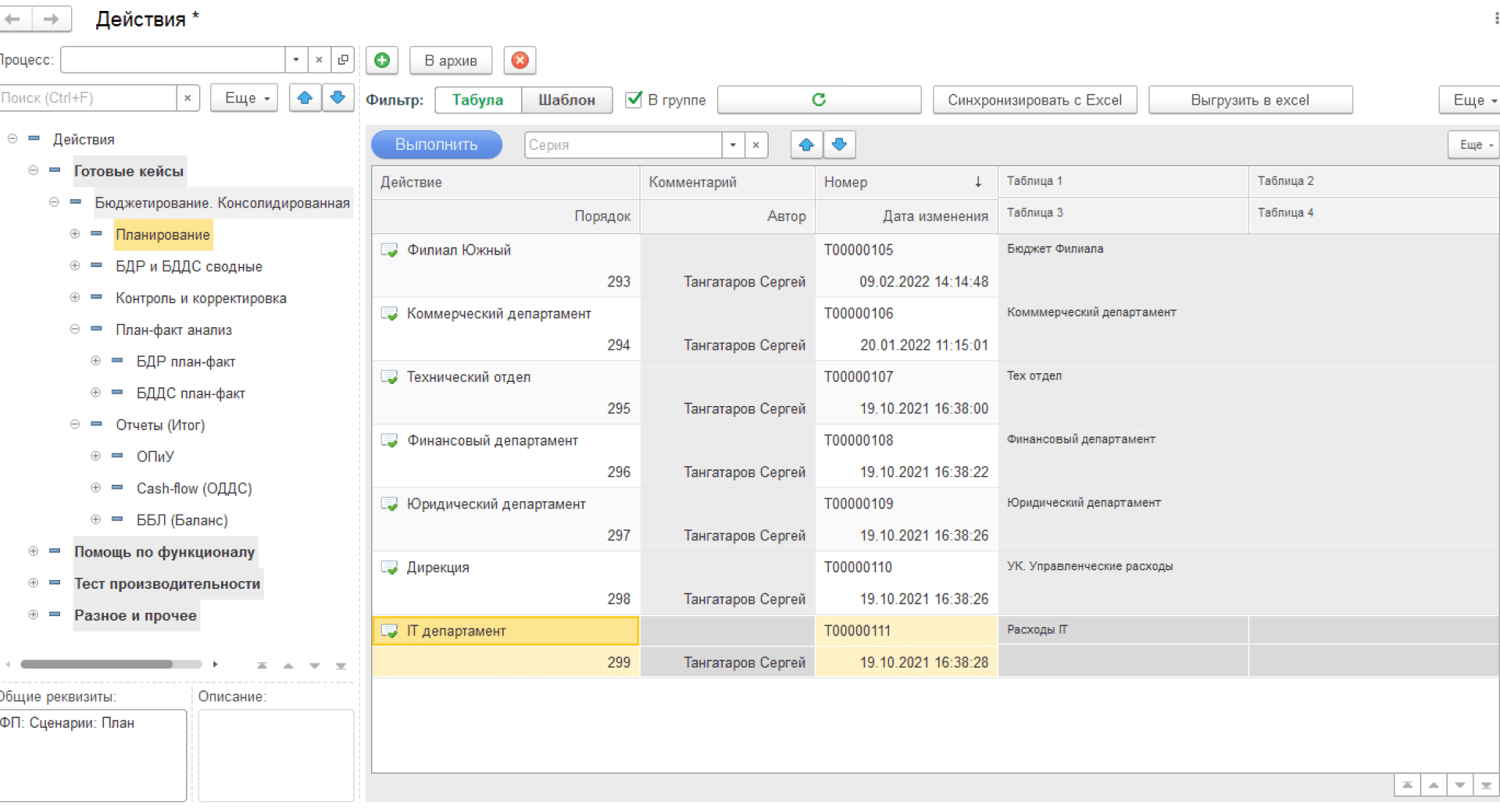The height and width of the screenshot is (812, 1500).
Task: Click the Финансовый департамент row icon
Action: (x=389, y=441)
